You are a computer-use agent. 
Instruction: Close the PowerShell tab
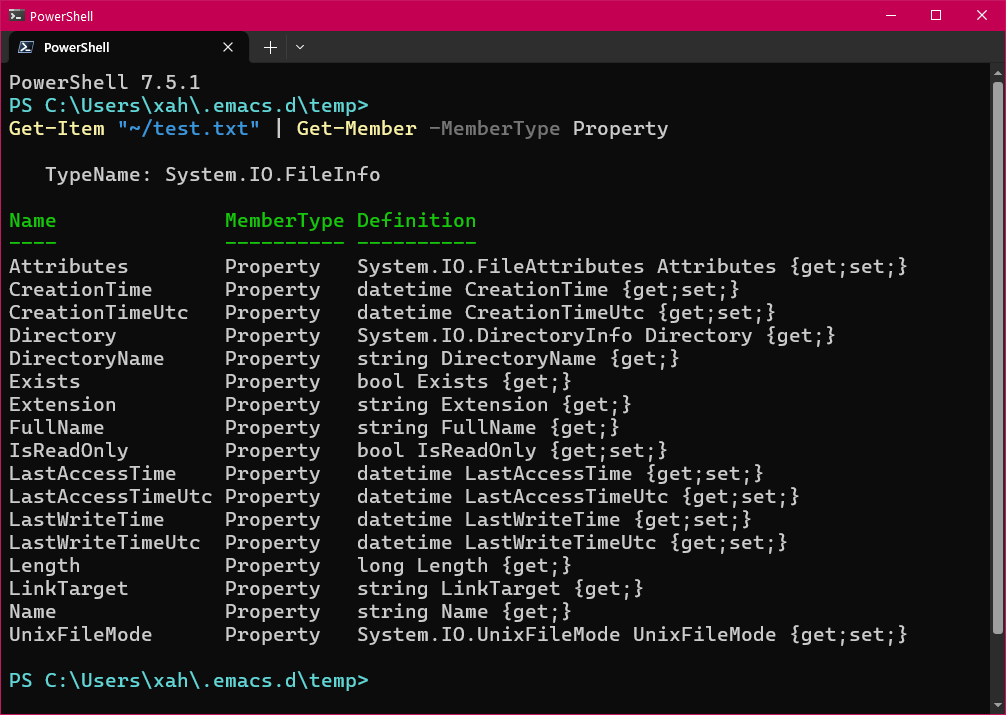(228, 47)
